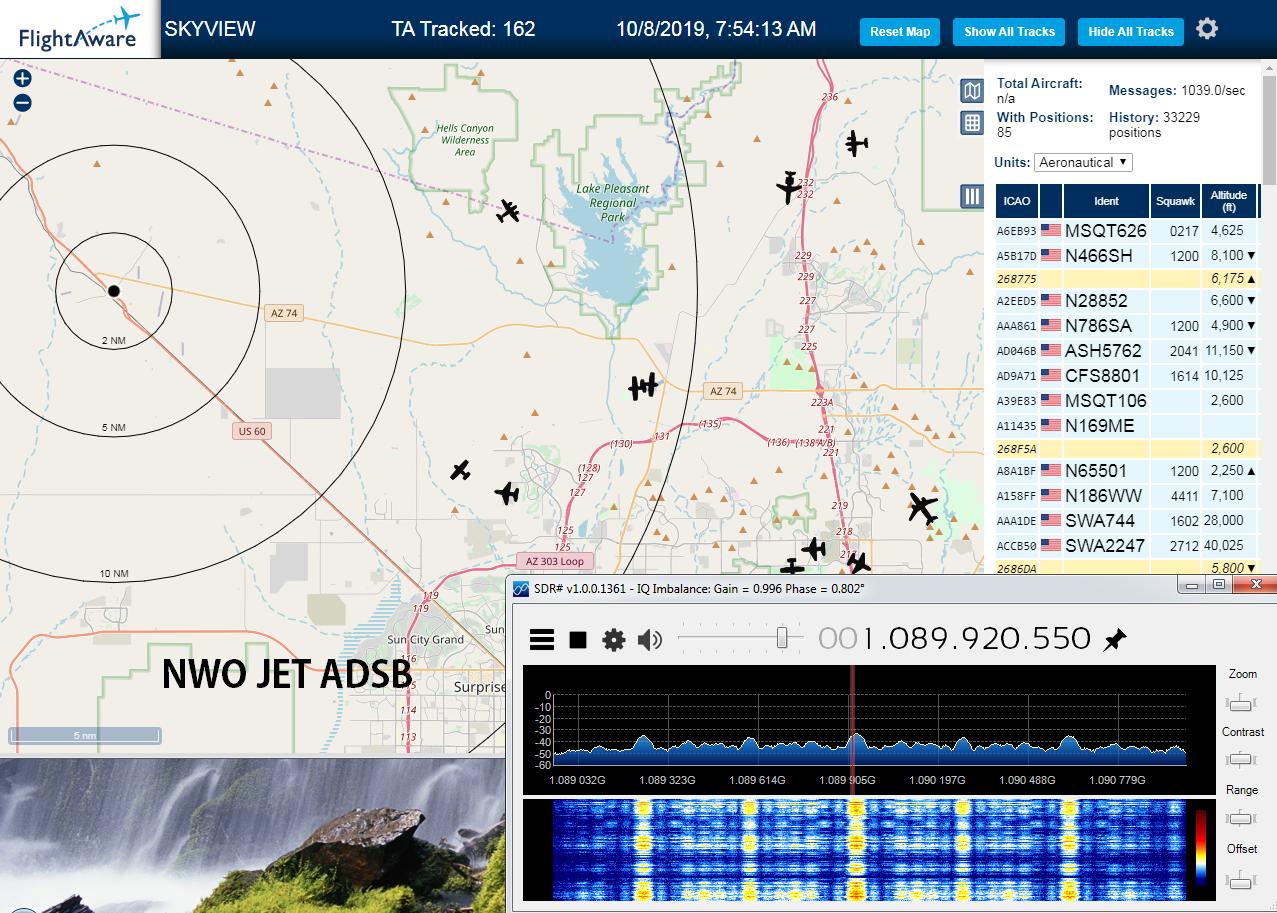Image resolution: width=1277 pixels, height=913 pixels.
Task: Click AZ 74 road label near receiver
Action: click(284, 313)
